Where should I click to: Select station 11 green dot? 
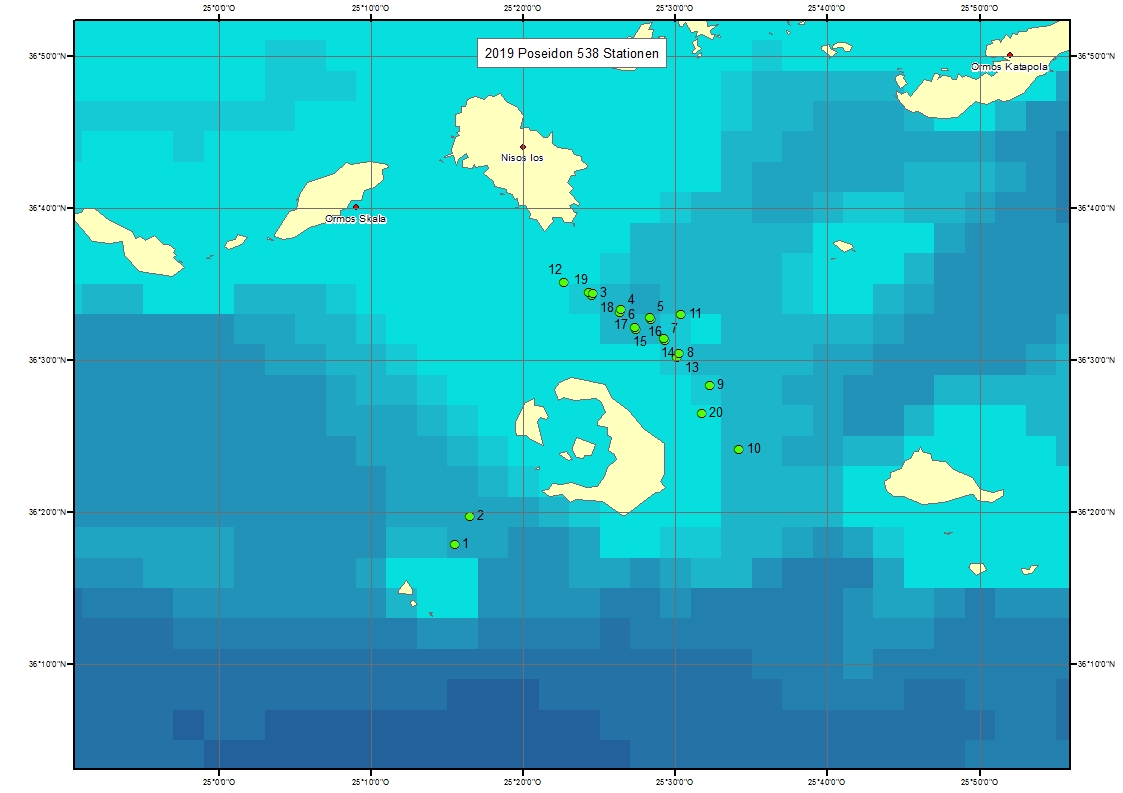(x=681, y=314)
